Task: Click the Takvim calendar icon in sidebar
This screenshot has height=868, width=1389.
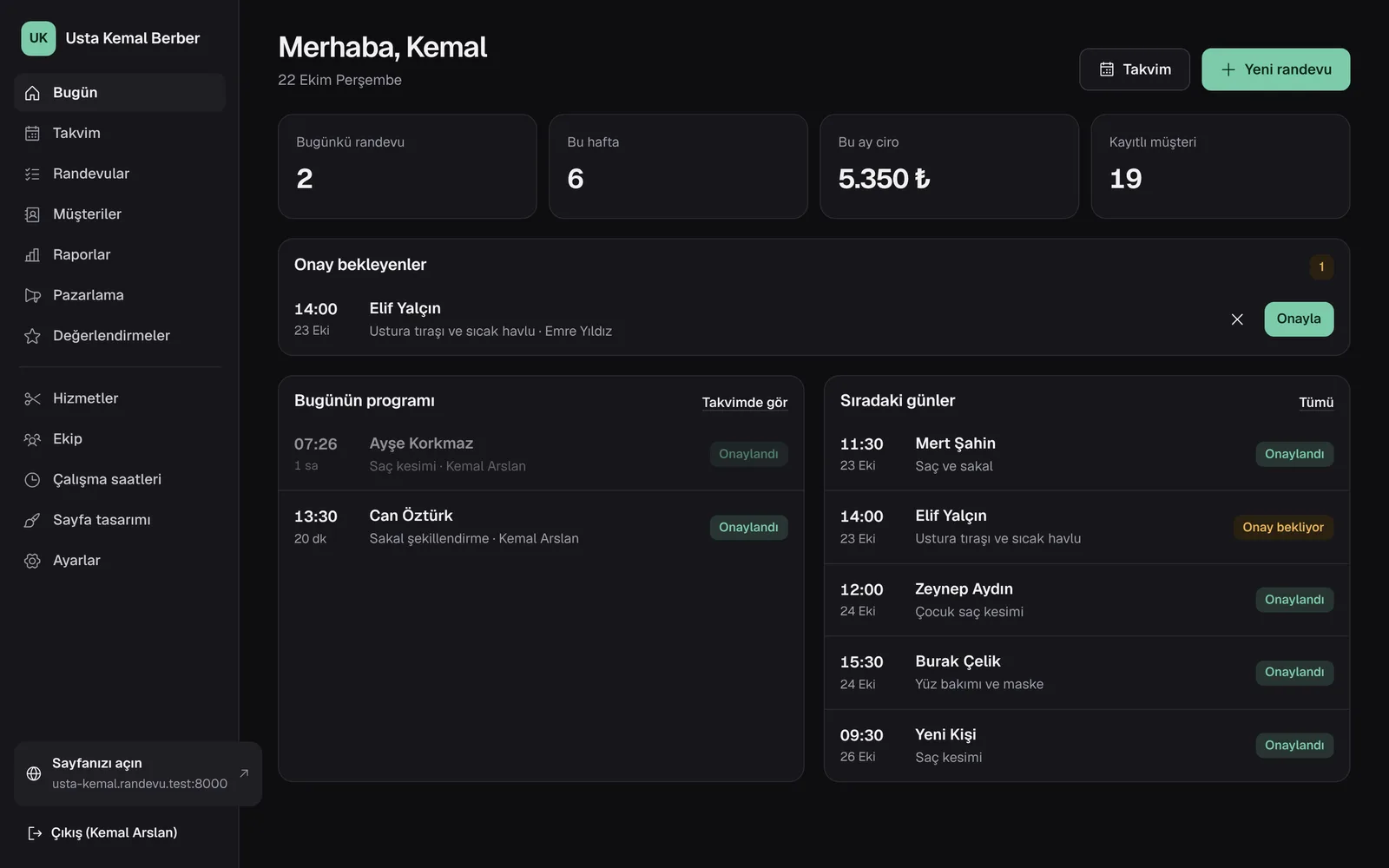Action: (x=32, y=133)
